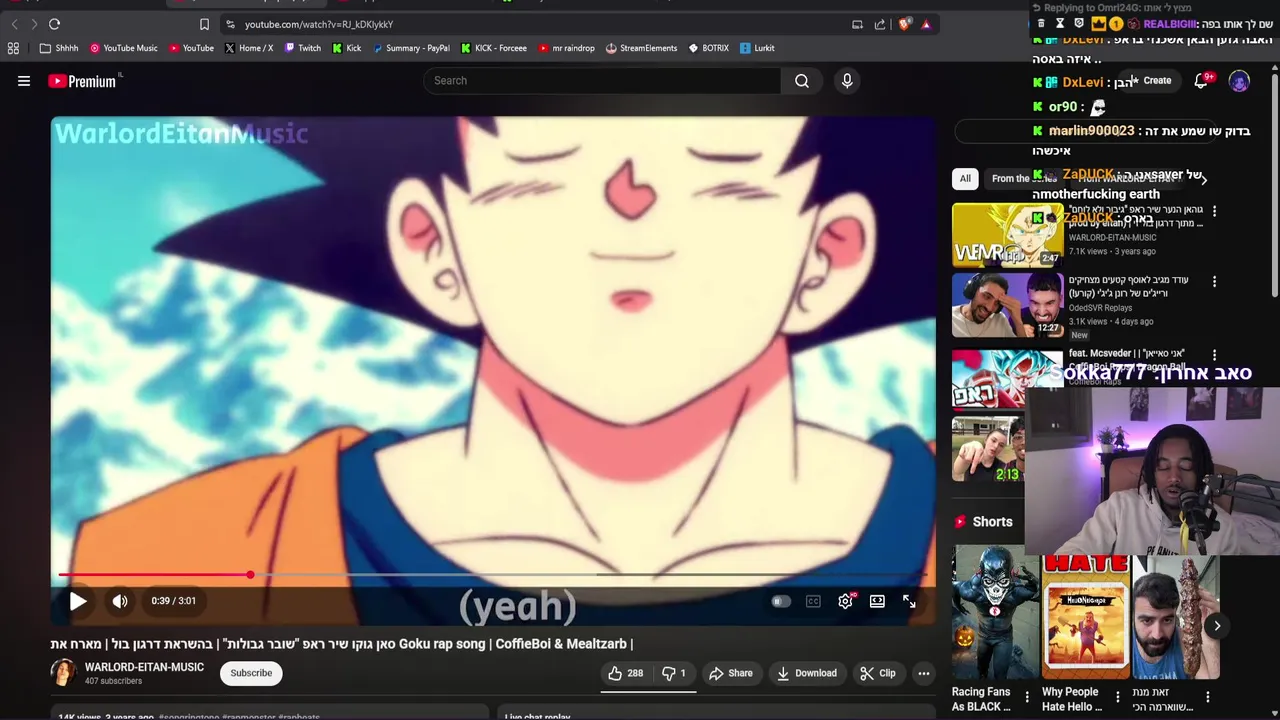Toggle closed captions CC button
The width and height of the screenshot is (1280, 720).
(813, 601)
